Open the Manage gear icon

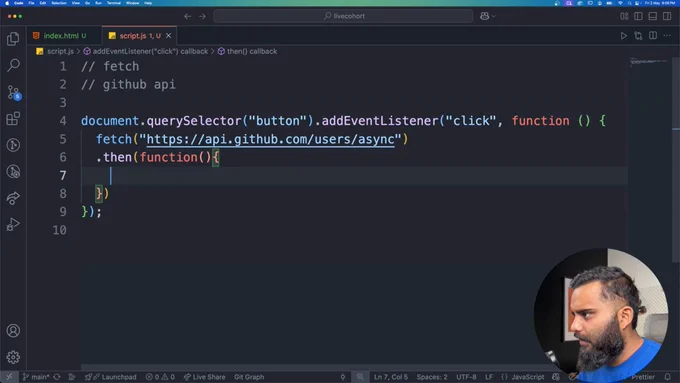pyautogui.click(x=13, y=357)
